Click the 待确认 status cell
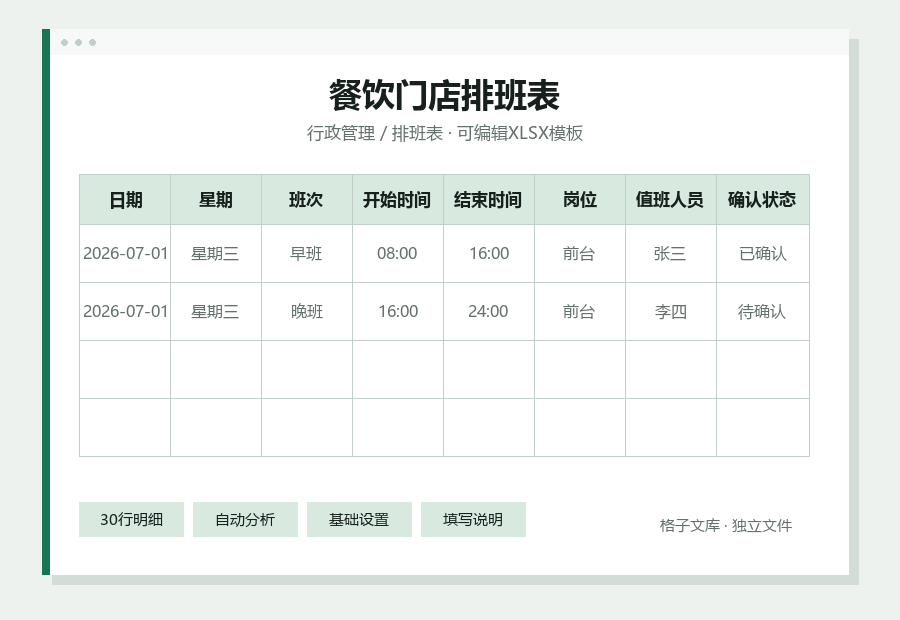The height and width of the screenshot is (620, 900). [x=763, y=311]
